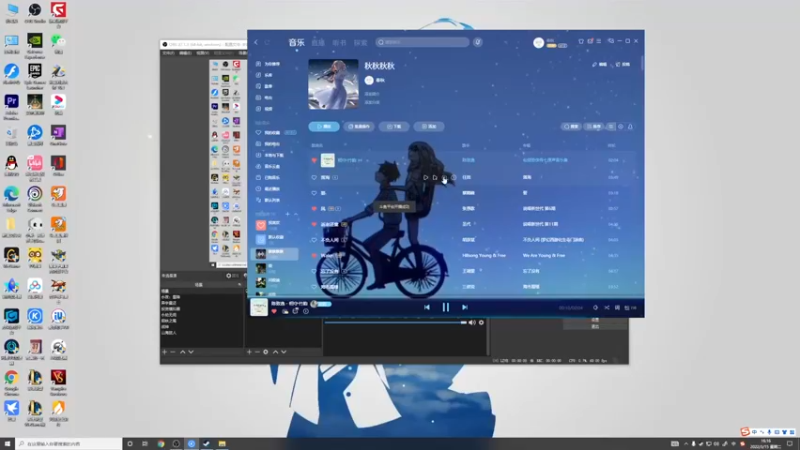Open File Explorer from the taskbar
The width and height of the screenshot is (800, 450).
point(222,444)
